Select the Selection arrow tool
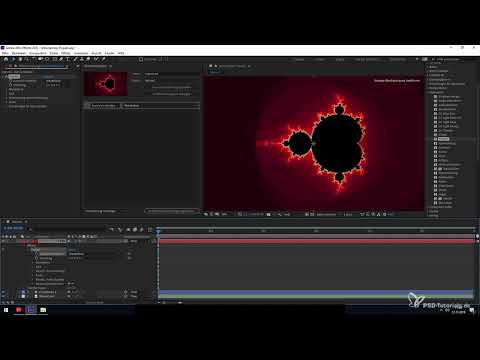480x360 pixels. (13, 59)
